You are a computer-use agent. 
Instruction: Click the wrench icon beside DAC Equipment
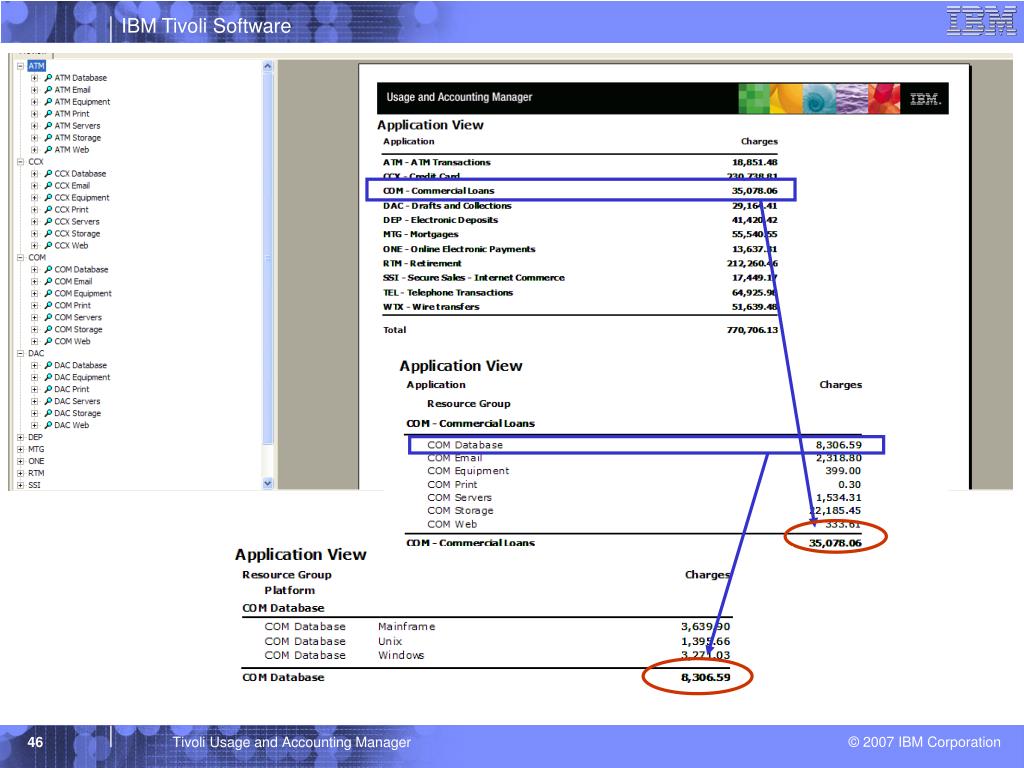click(x=48, y=377)
